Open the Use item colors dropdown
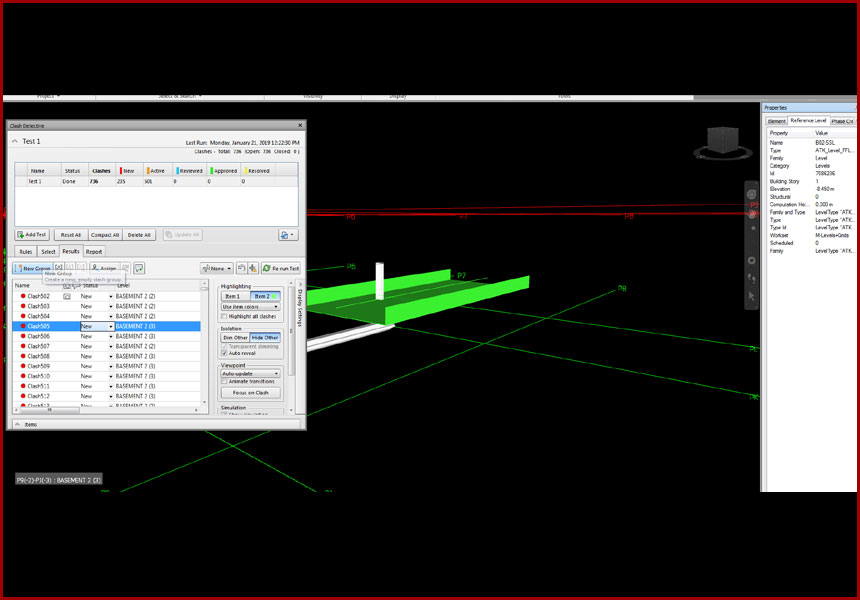Viewport: 860px width, 600px height. (250, 307)
